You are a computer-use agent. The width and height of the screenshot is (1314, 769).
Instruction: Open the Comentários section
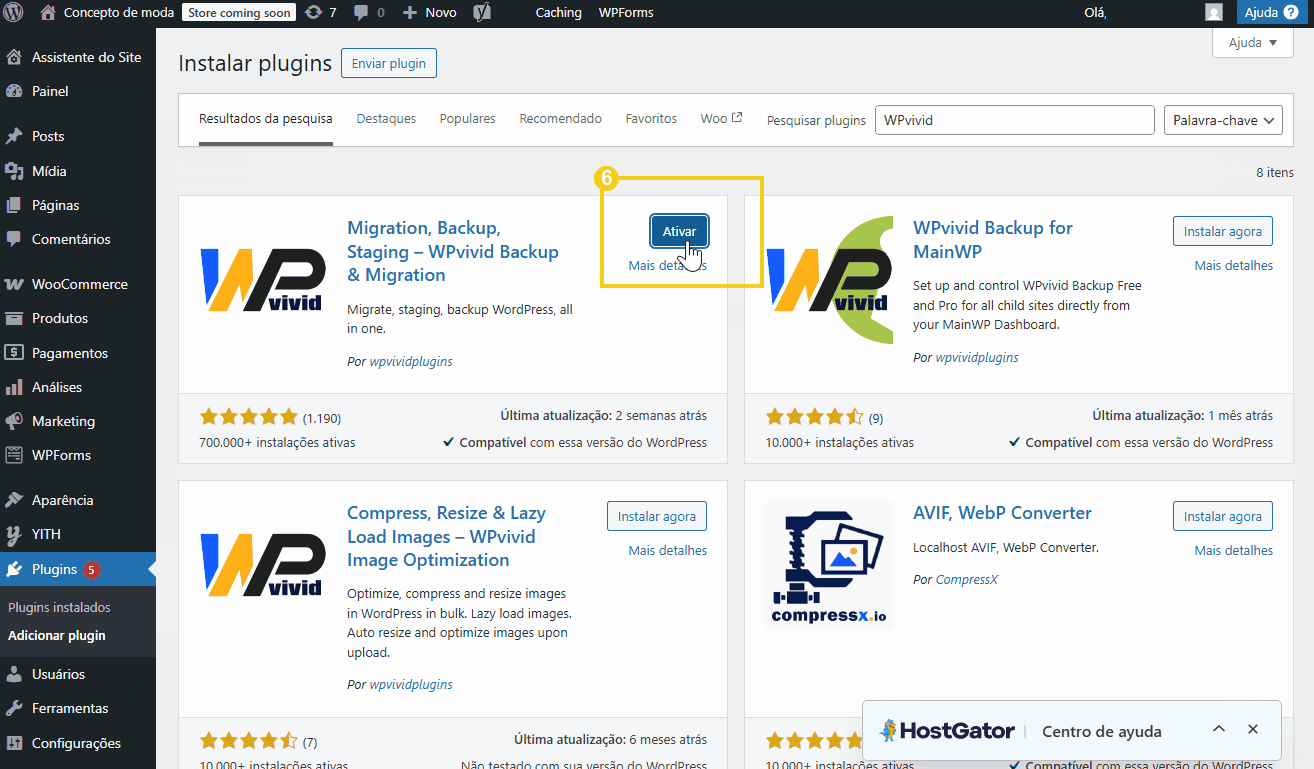[x=78, y=239]
